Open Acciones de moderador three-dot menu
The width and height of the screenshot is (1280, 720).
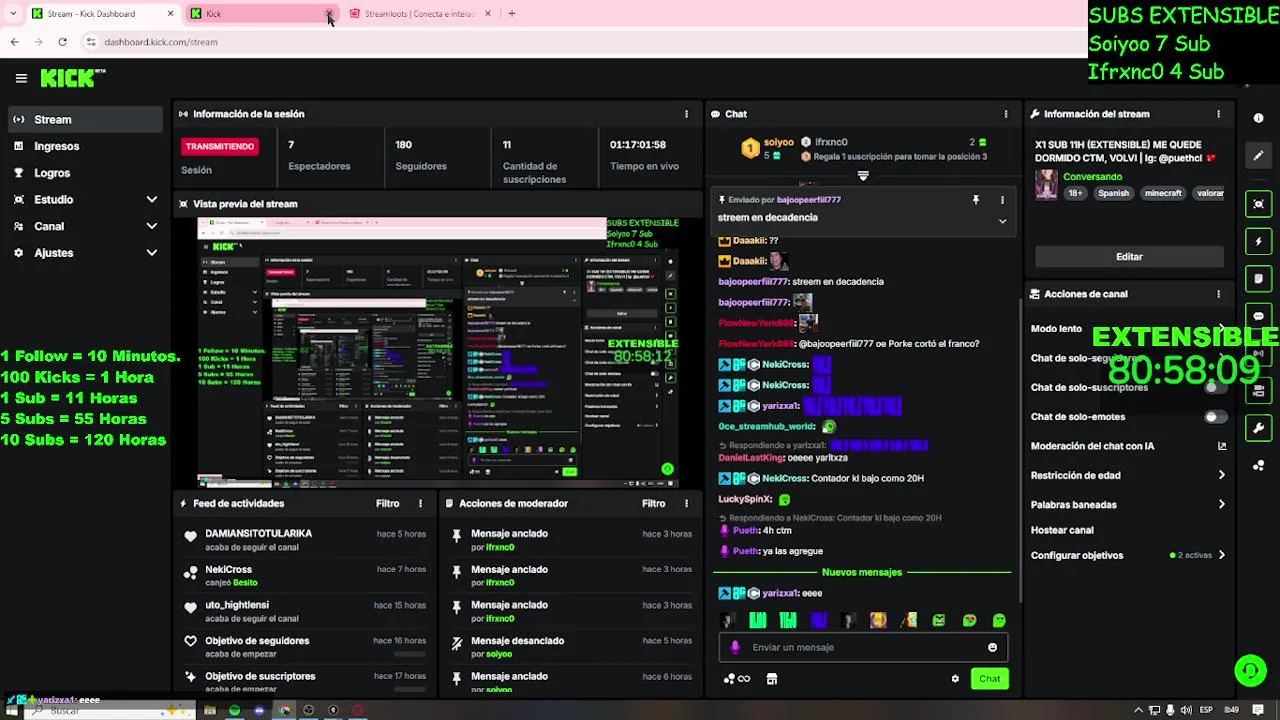click(x=686, y=504)
